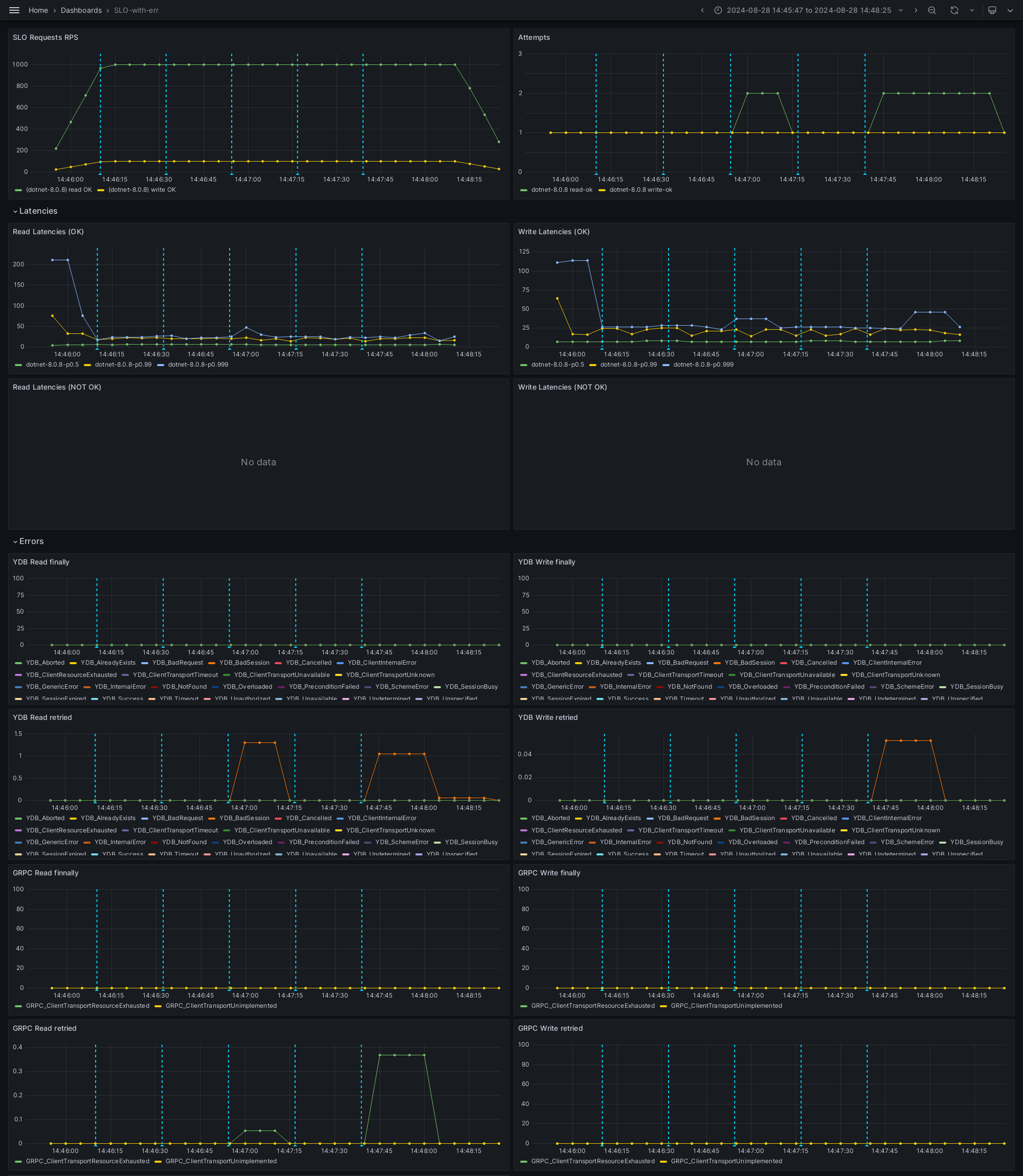Toggle YDB_Overloaded in YDB Write retried legend
The height and width of the screenshot is (1176, 1023).
[753, 842]
